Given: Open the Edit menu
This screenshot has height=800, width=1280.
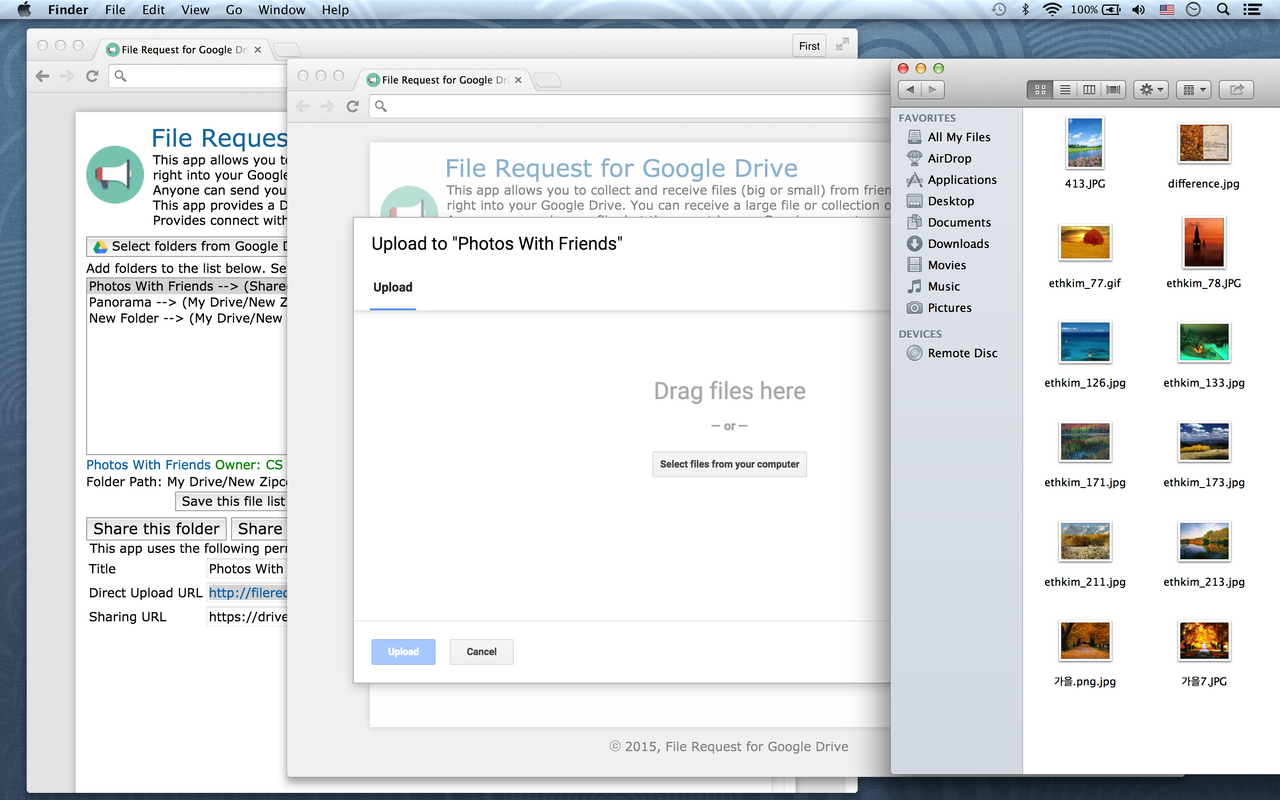Looking at the screenshot, I should (153, 10).
